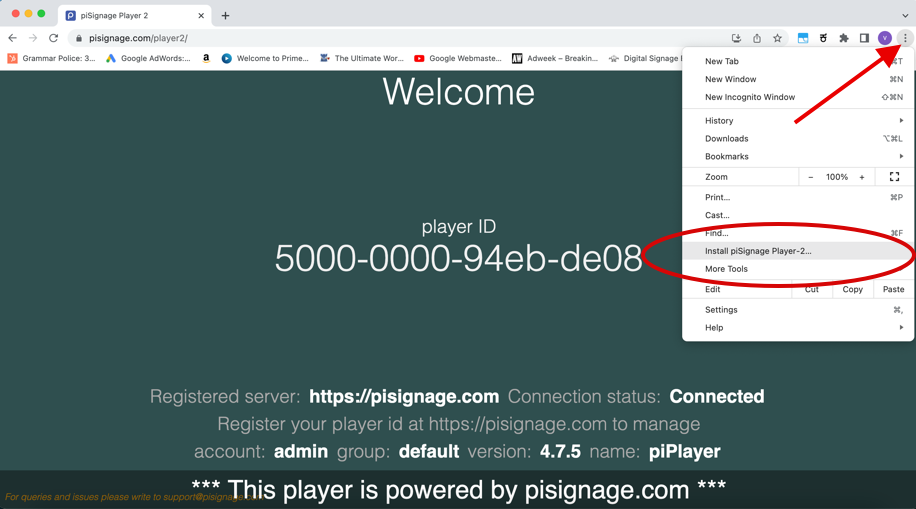Reload the pisignage page
The width and height of the screenshot is (916, 509).
[x=53, y=38]
